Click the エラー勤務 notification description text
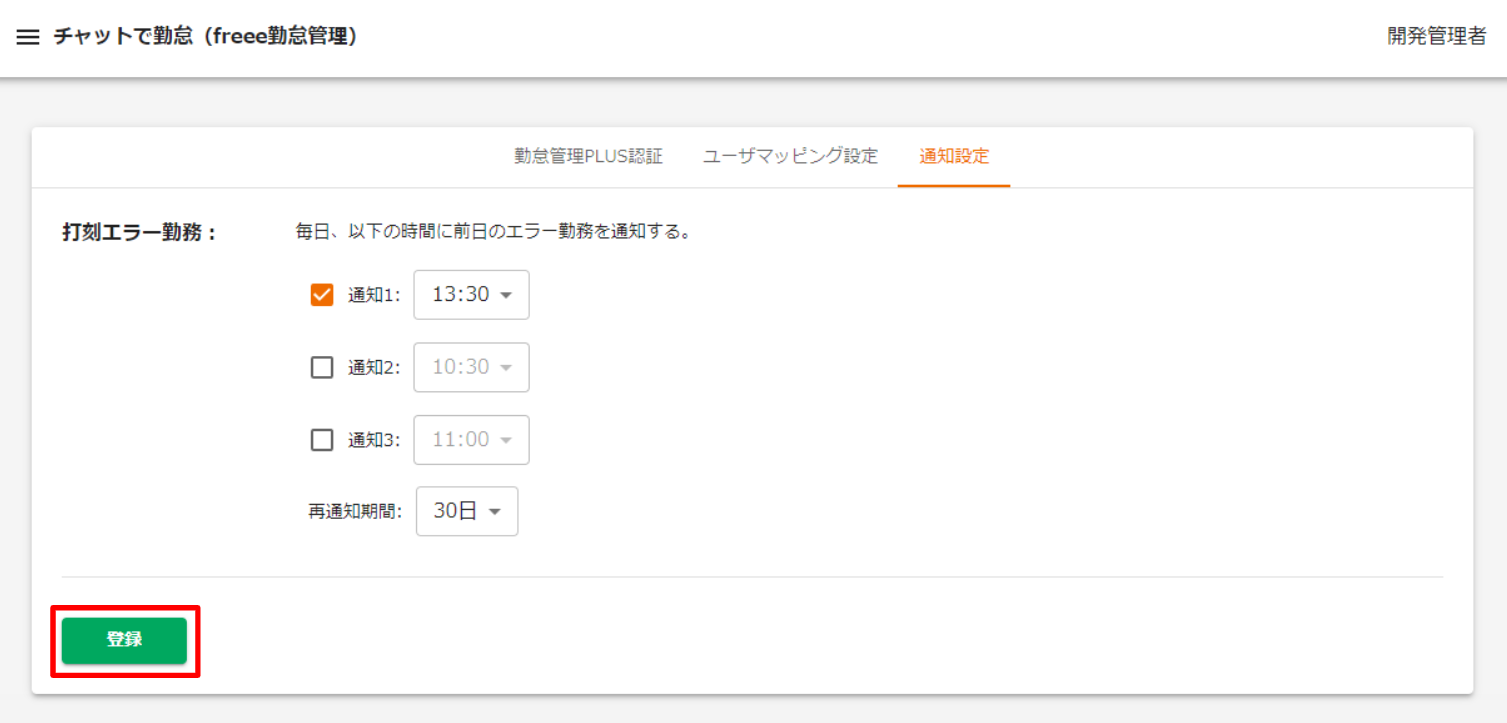The image size is (1507, 723). pos(494,232)
